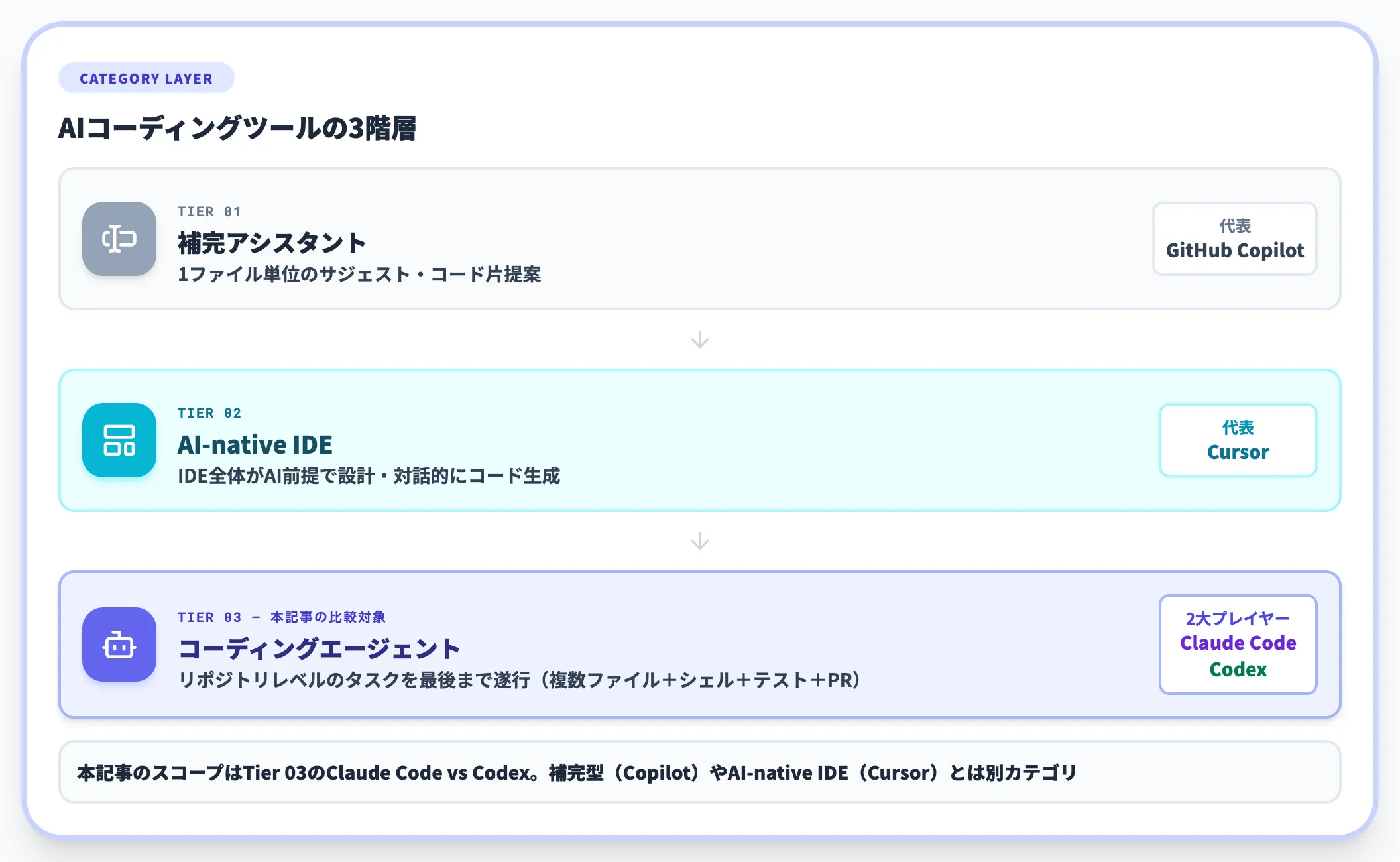Click the heading AIコーディングツールの3階層
Screen dimensions: 1400x862
point(237,128)
